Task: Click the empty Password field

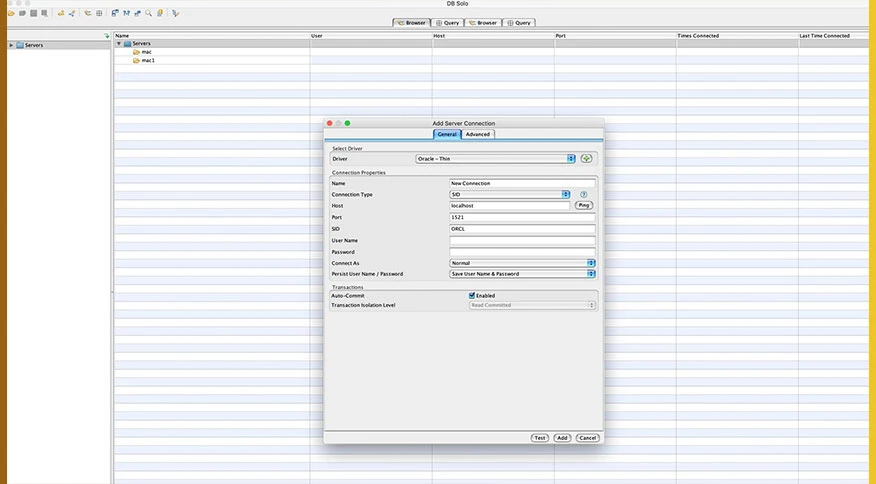Action: click(522, 252)
